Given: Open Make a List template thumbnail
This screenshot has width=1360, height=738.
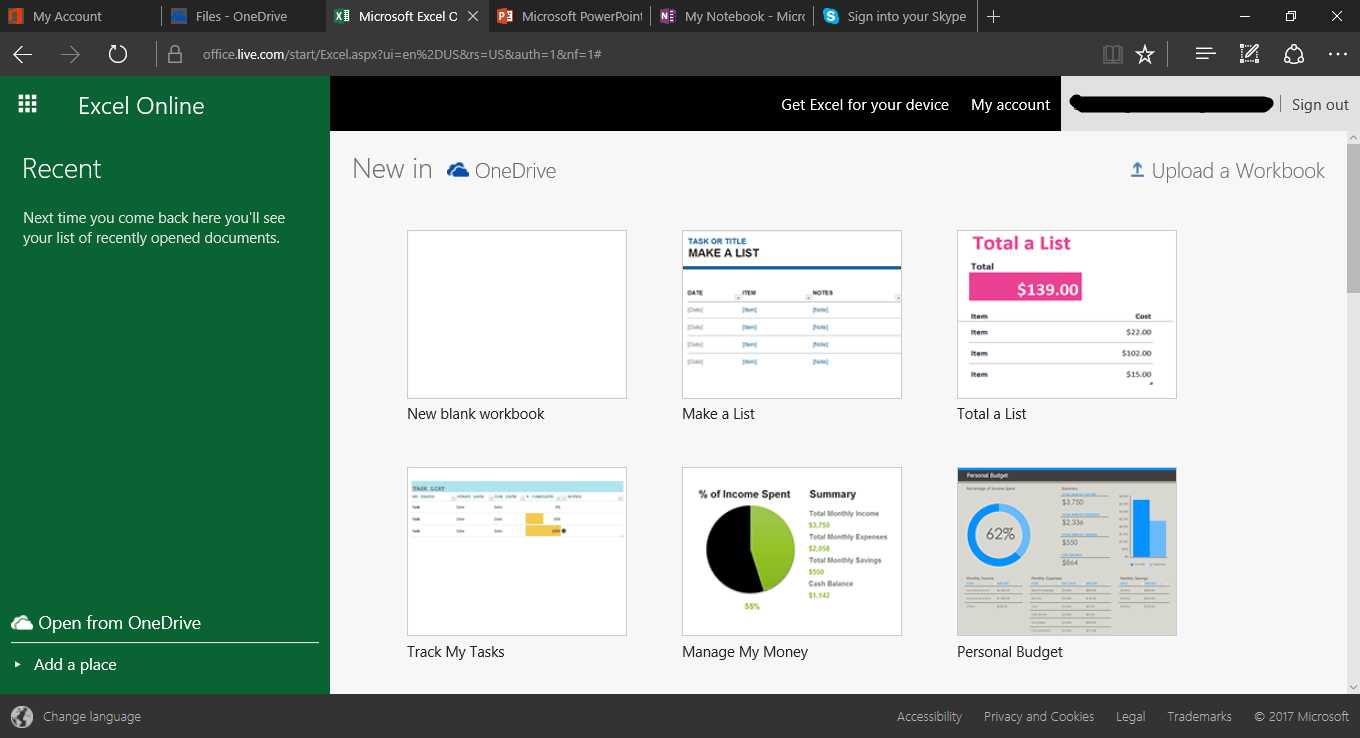Looking at the screenshot, I should pyautogui.click(x=792, y=314).
